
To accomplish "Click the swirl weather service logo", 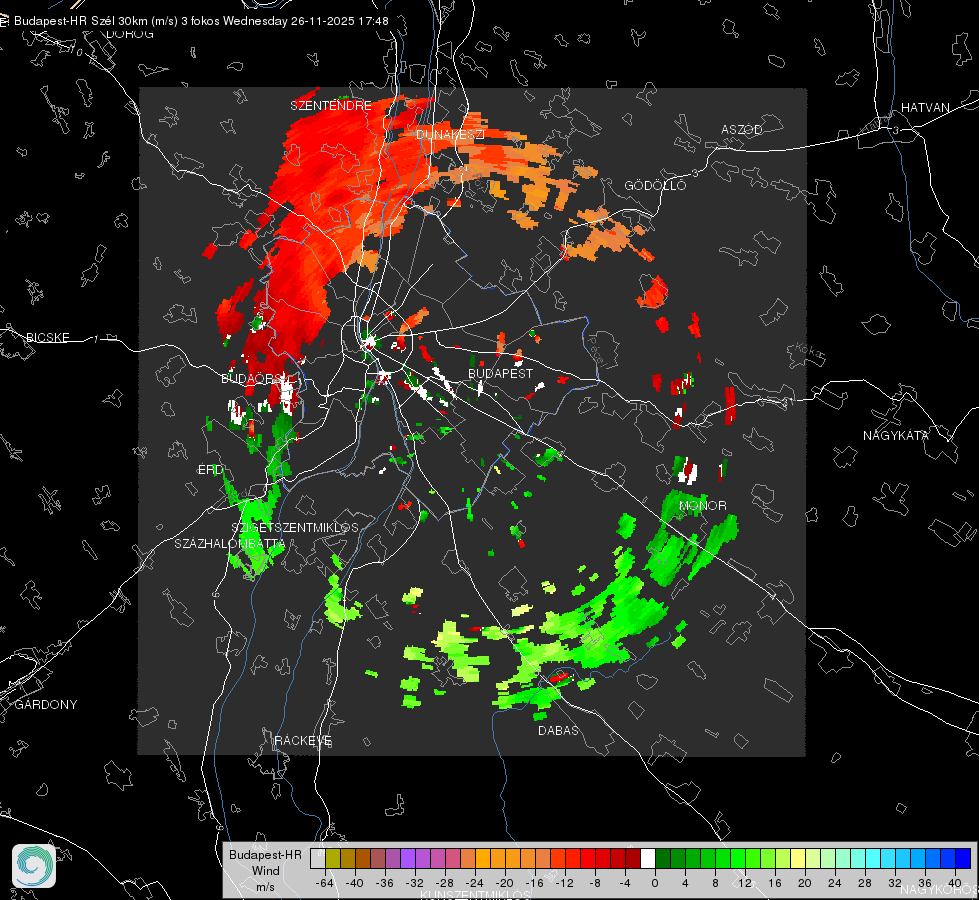I will pos(34,866).
